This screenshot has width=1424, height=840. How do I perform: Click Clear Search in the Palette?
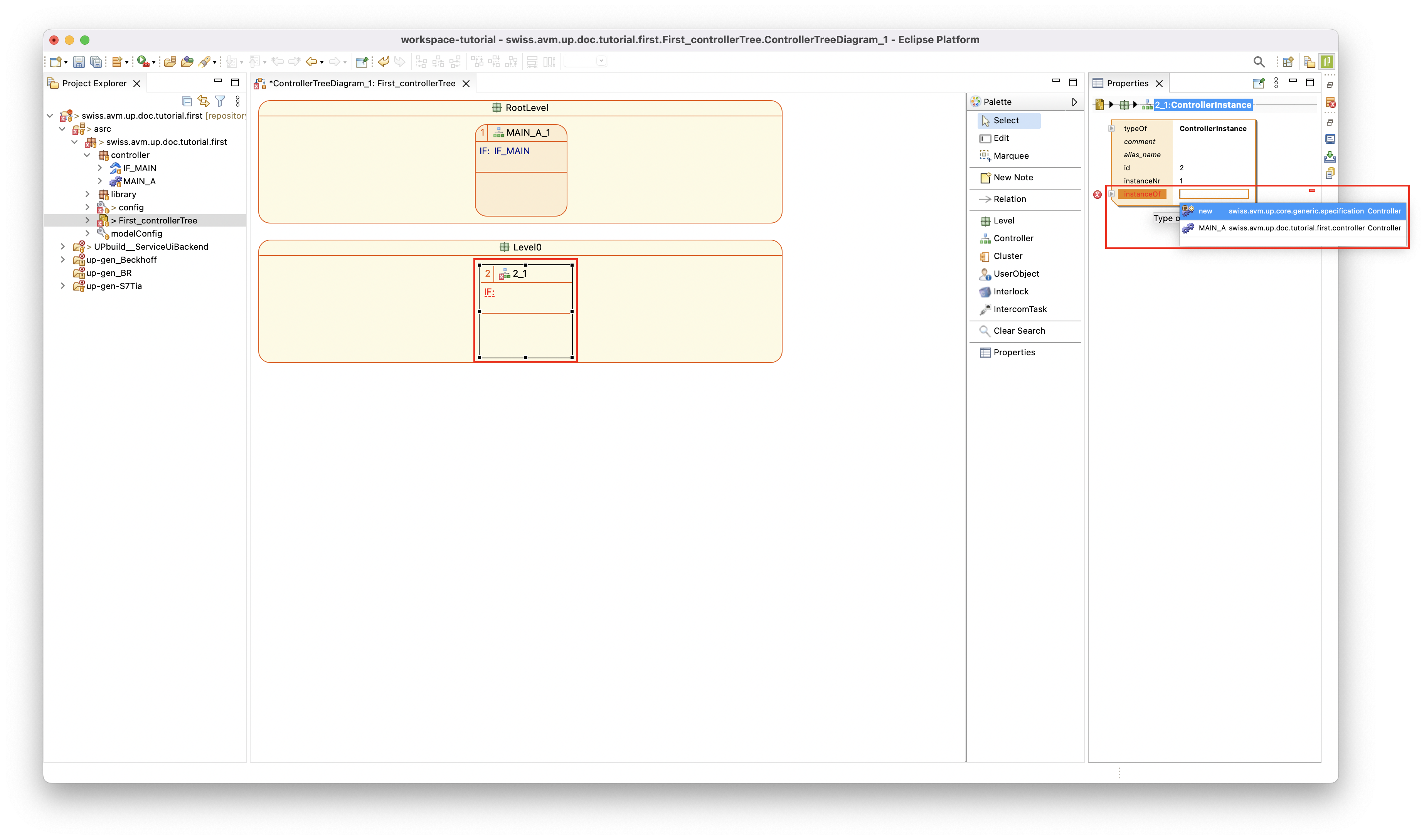click(1018, 331)
